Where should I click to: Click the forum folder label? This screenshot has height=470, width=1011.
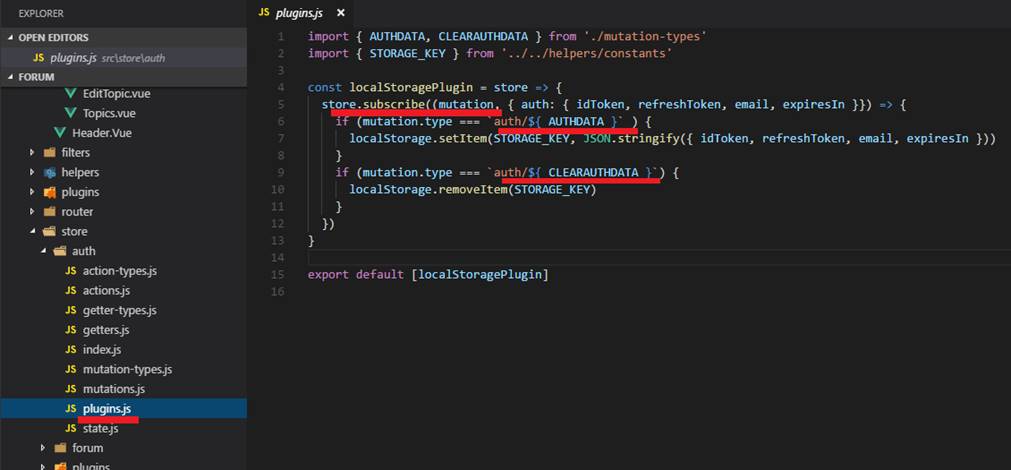click(87, 448)
